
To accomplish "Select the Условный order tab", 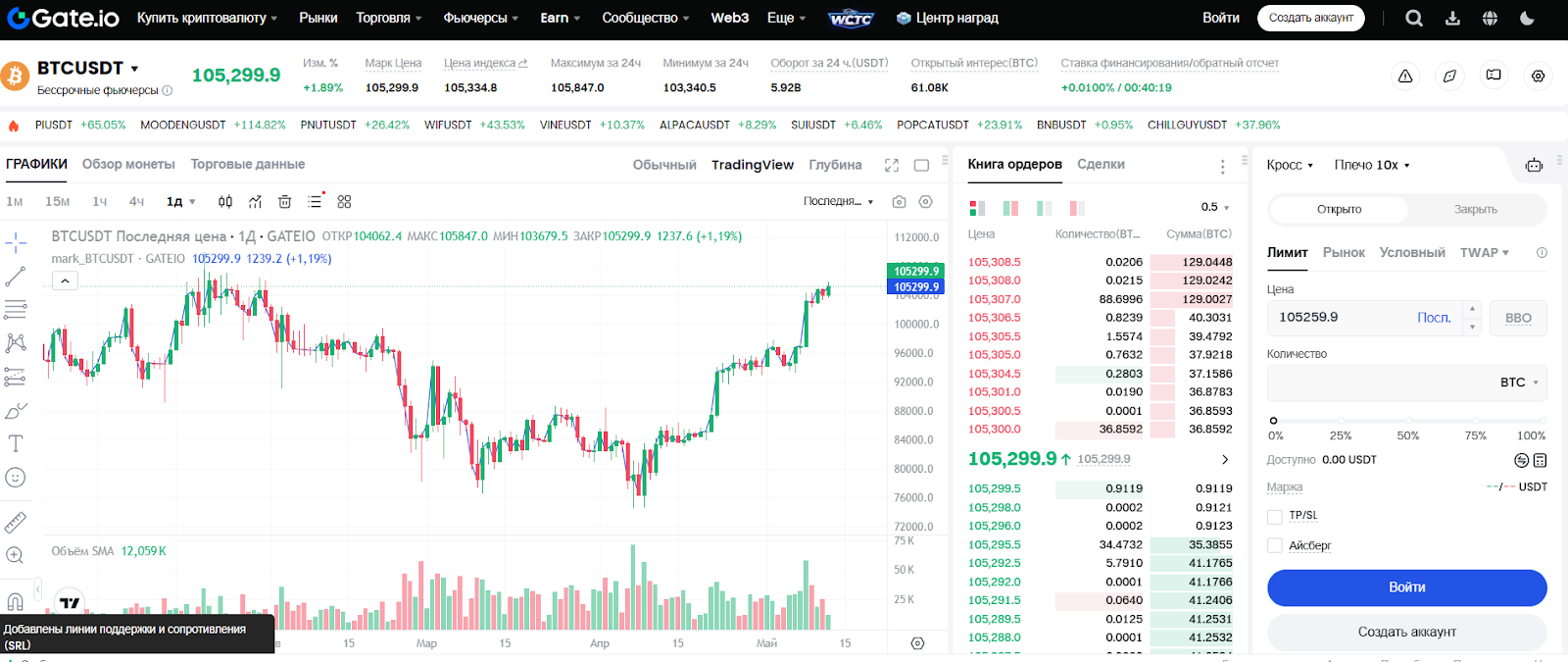I will (x=1412, y=252).
